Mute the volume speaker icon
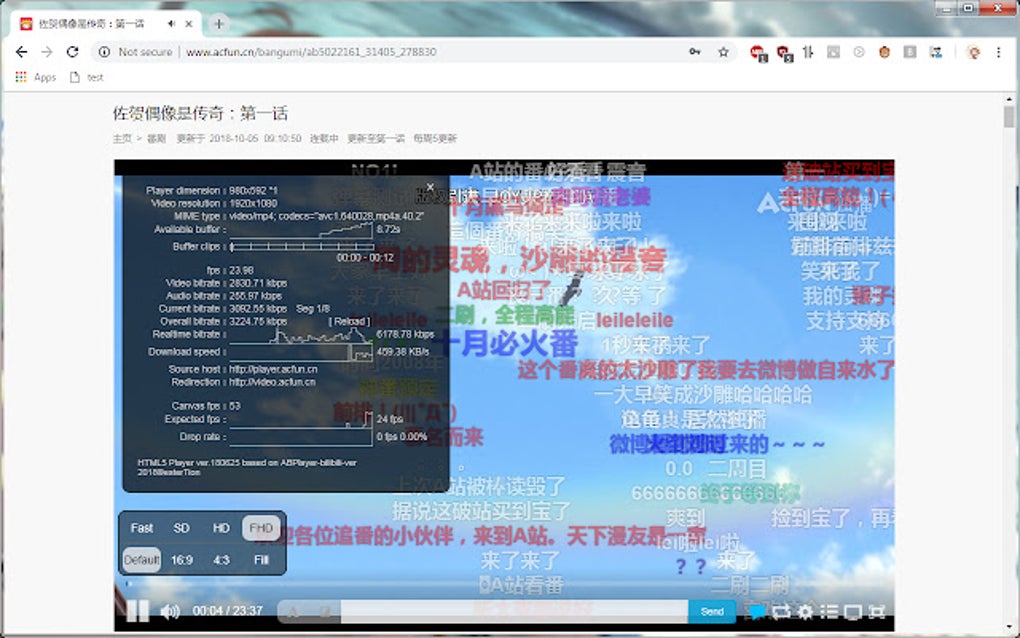 pyautogui.click(x=168, y=612)
